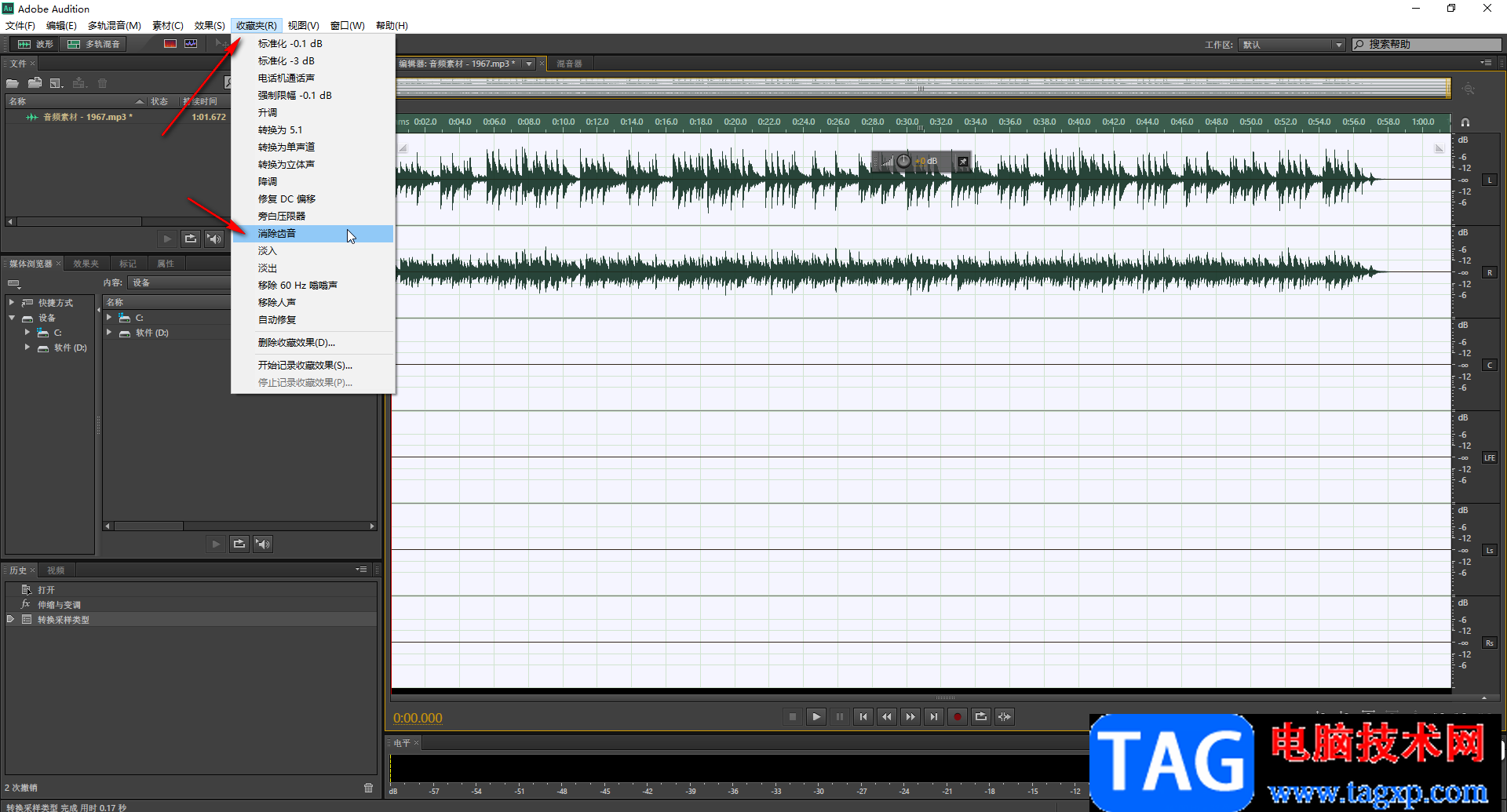Open the File menu in menu bar
Image resolution: width=1507 pixels, height=812 pixels.
[x=20, y=25]
